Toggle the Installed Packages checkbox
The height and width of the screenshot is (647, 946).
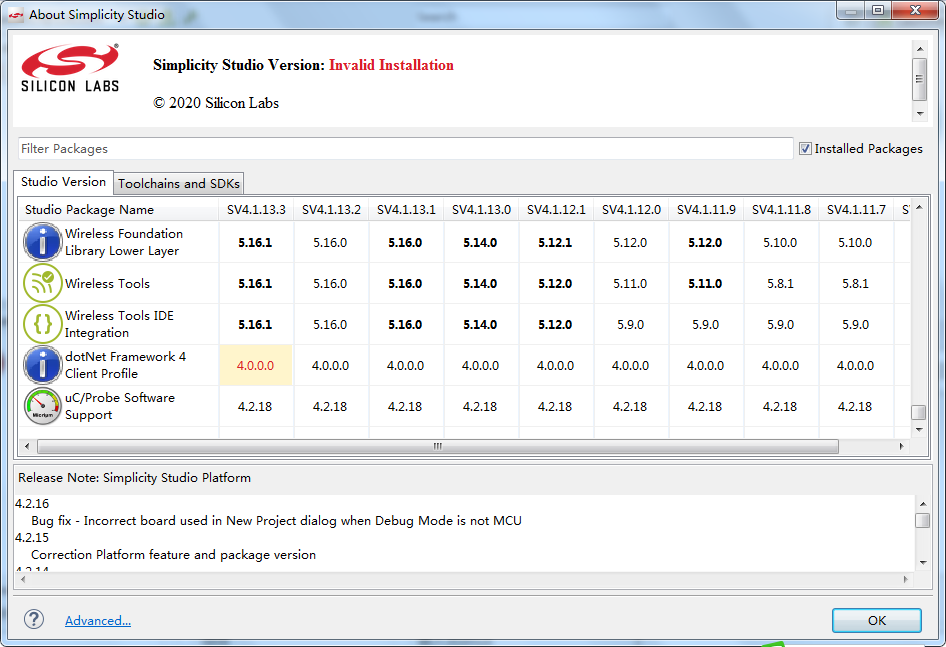tap(805, 148)
